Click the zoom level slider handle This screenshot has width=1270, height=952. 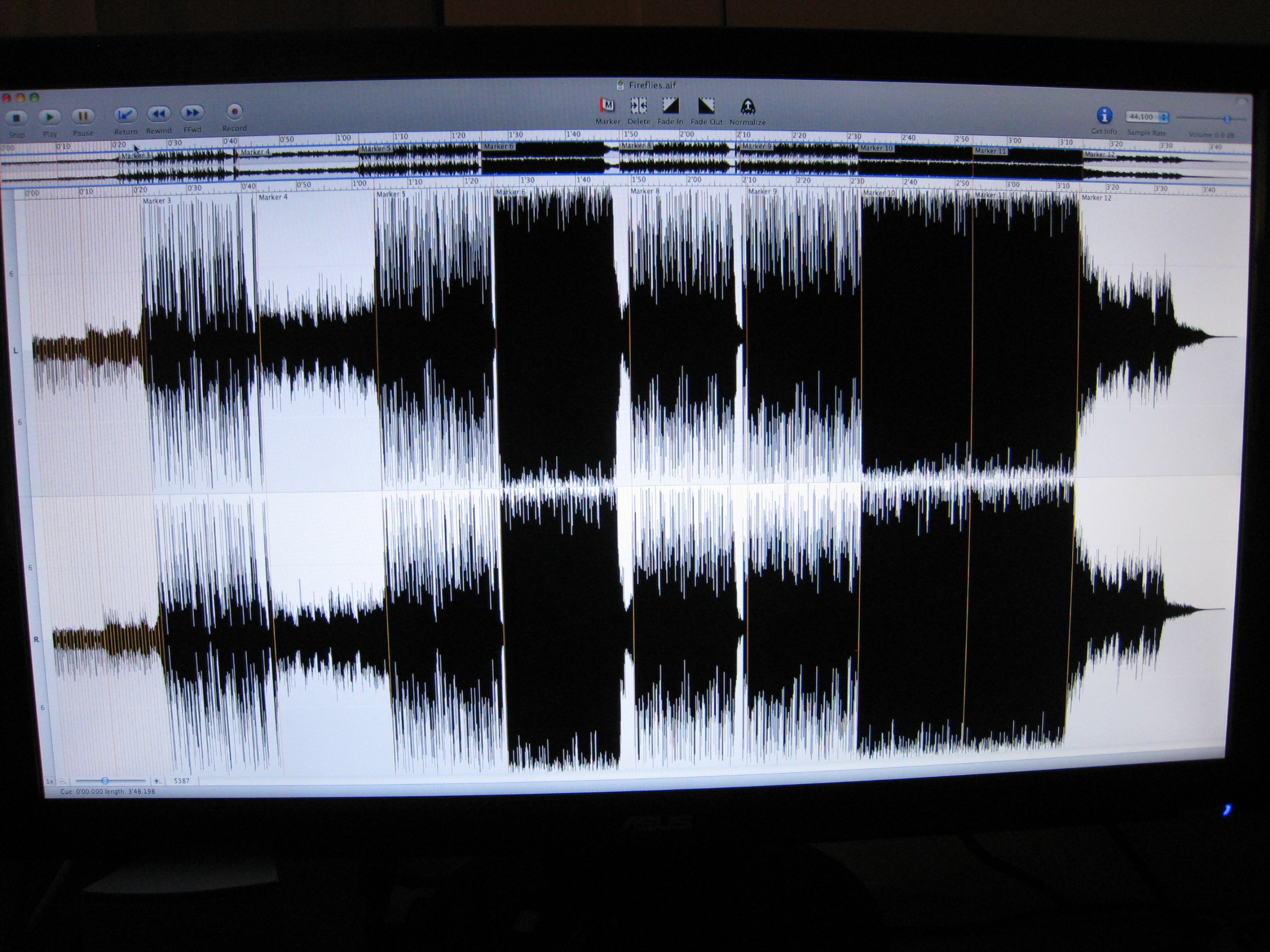pos(104,781)
